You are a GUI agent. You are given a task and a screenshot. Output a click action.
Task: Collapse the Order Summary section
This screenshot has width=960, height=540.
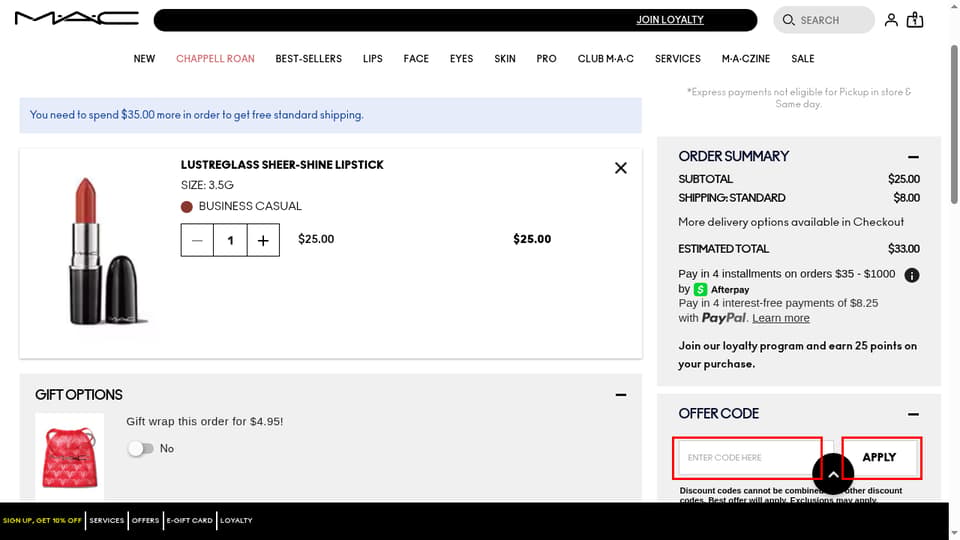point(913,157)
